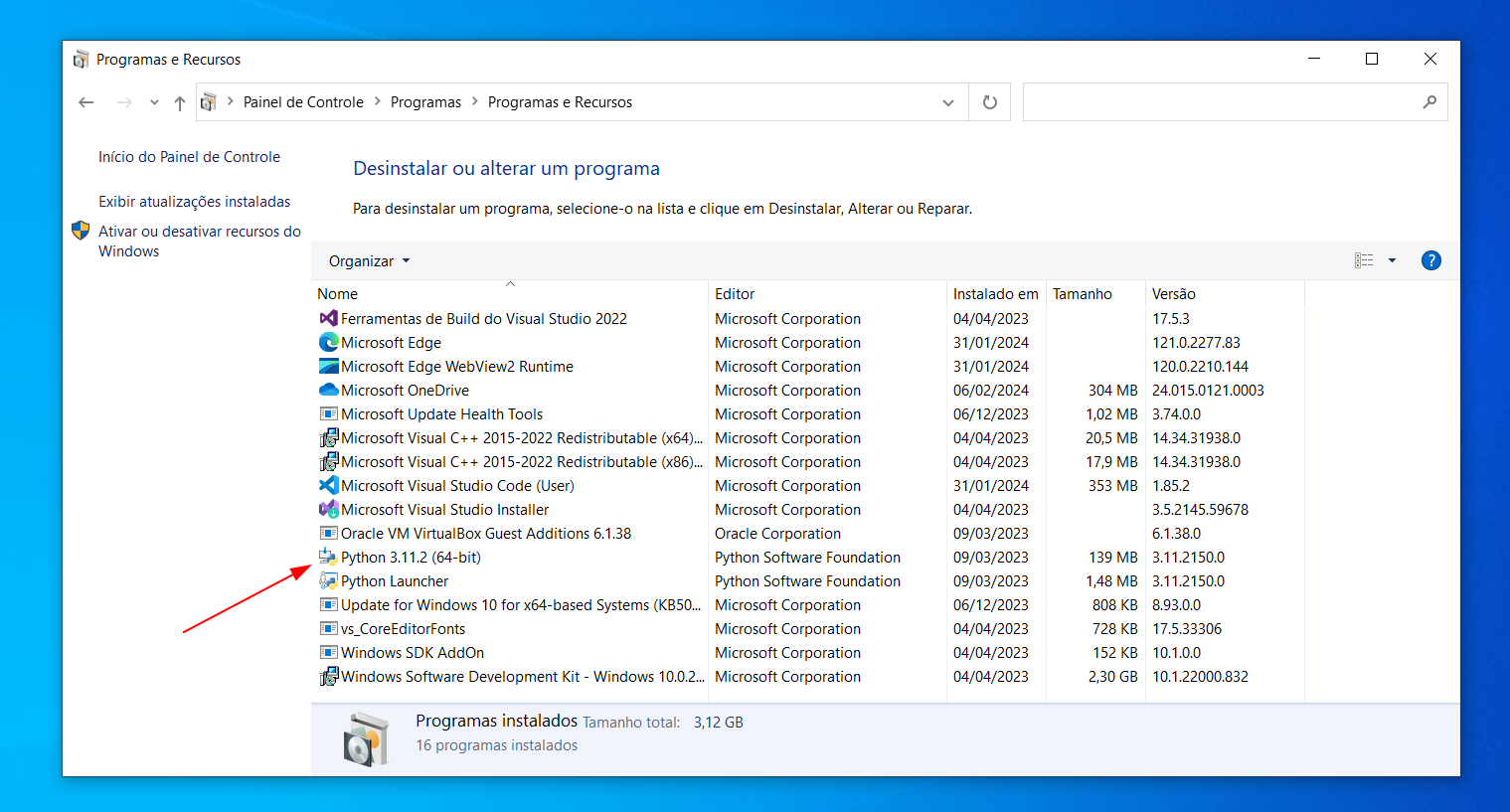Screen dimensions: 1510x812
Task: Open Help via the question mark icon
Action: pos(1430,260)
